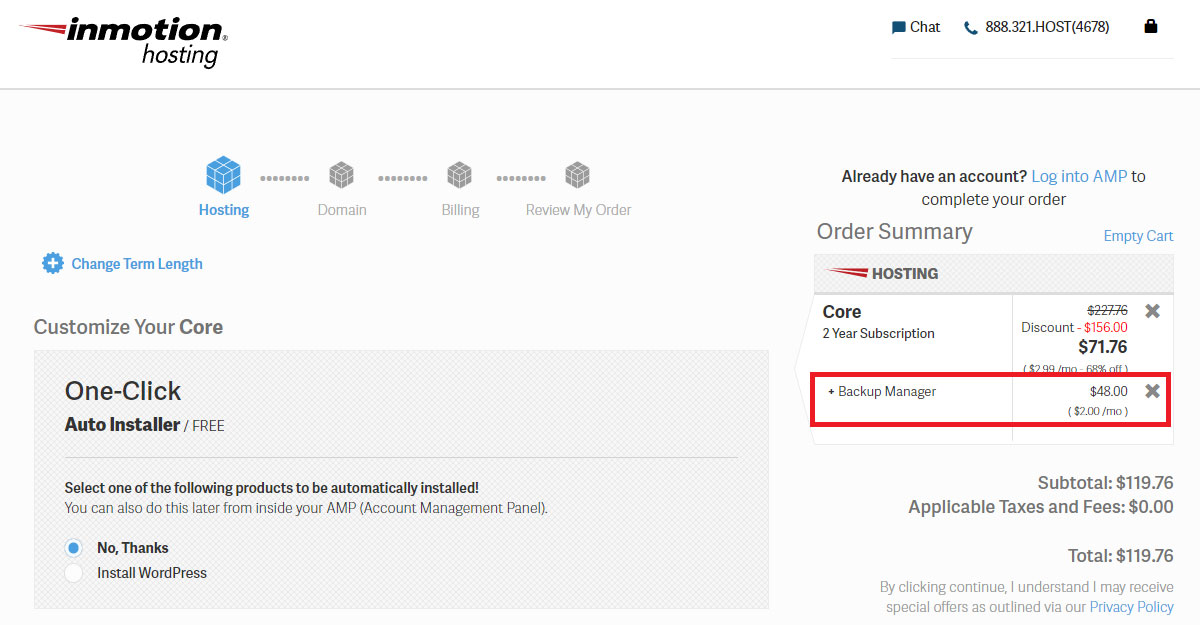
Task: Go to the Domain step label
Action: (342, 210)
